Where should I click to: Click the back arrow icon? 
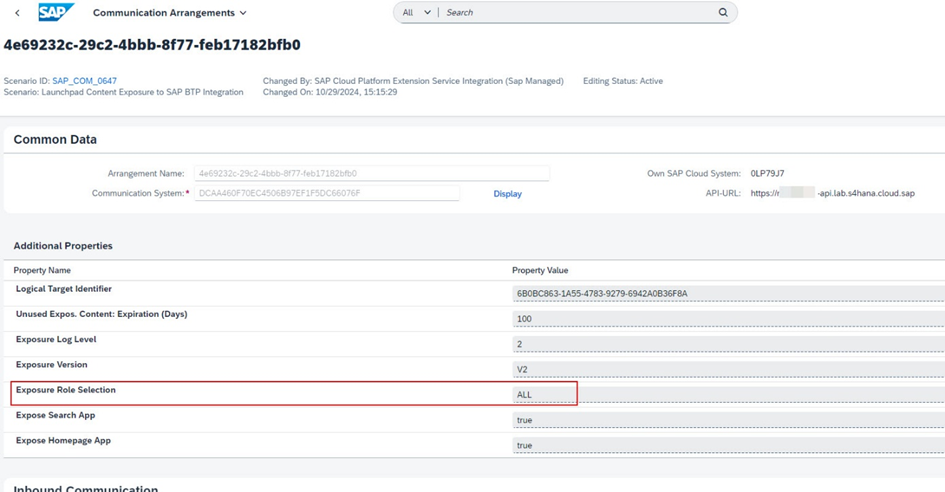17,13
